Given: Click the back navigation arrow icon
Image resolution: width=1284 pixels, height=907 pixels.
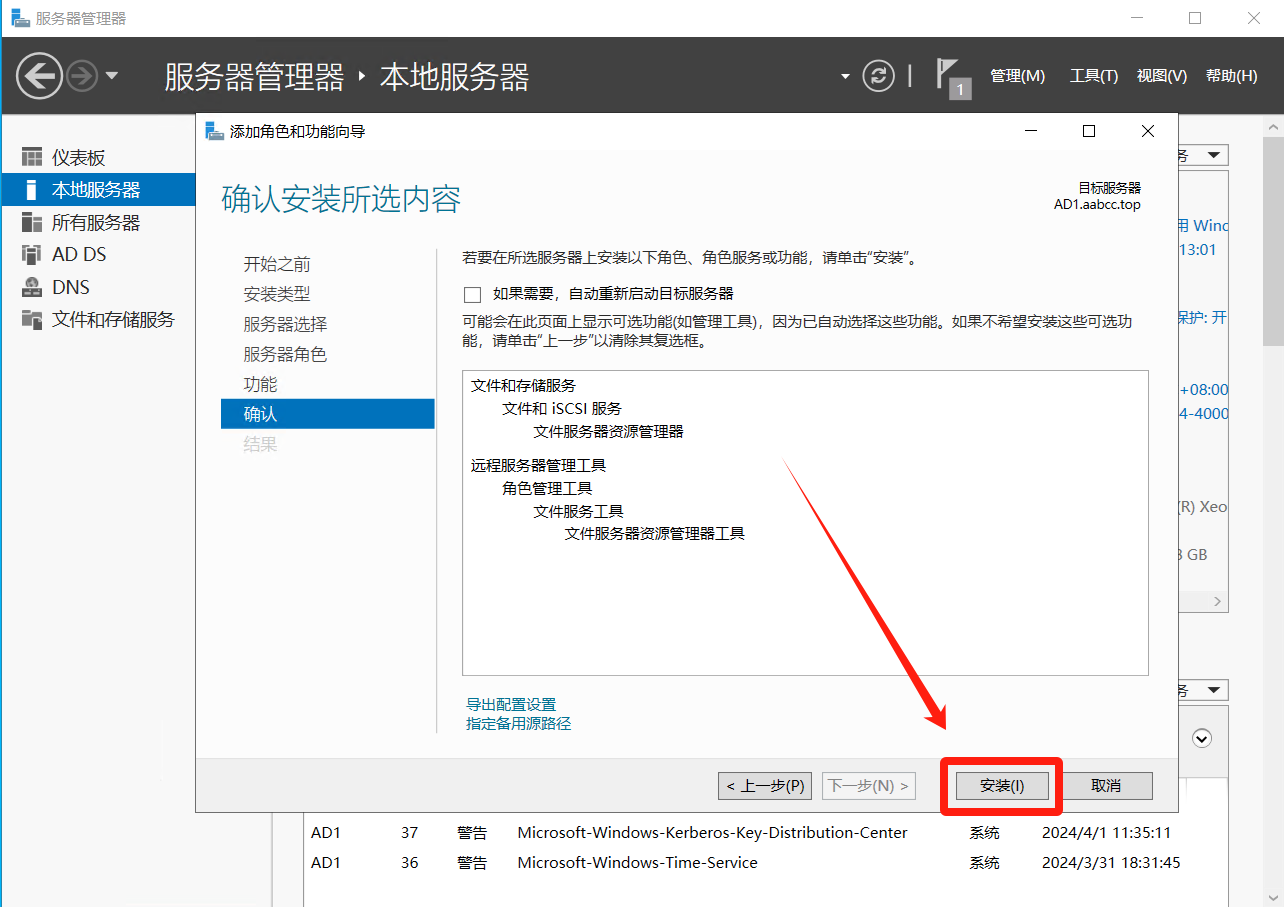Looking at the screenshot, I should click(x=39, y=76).
